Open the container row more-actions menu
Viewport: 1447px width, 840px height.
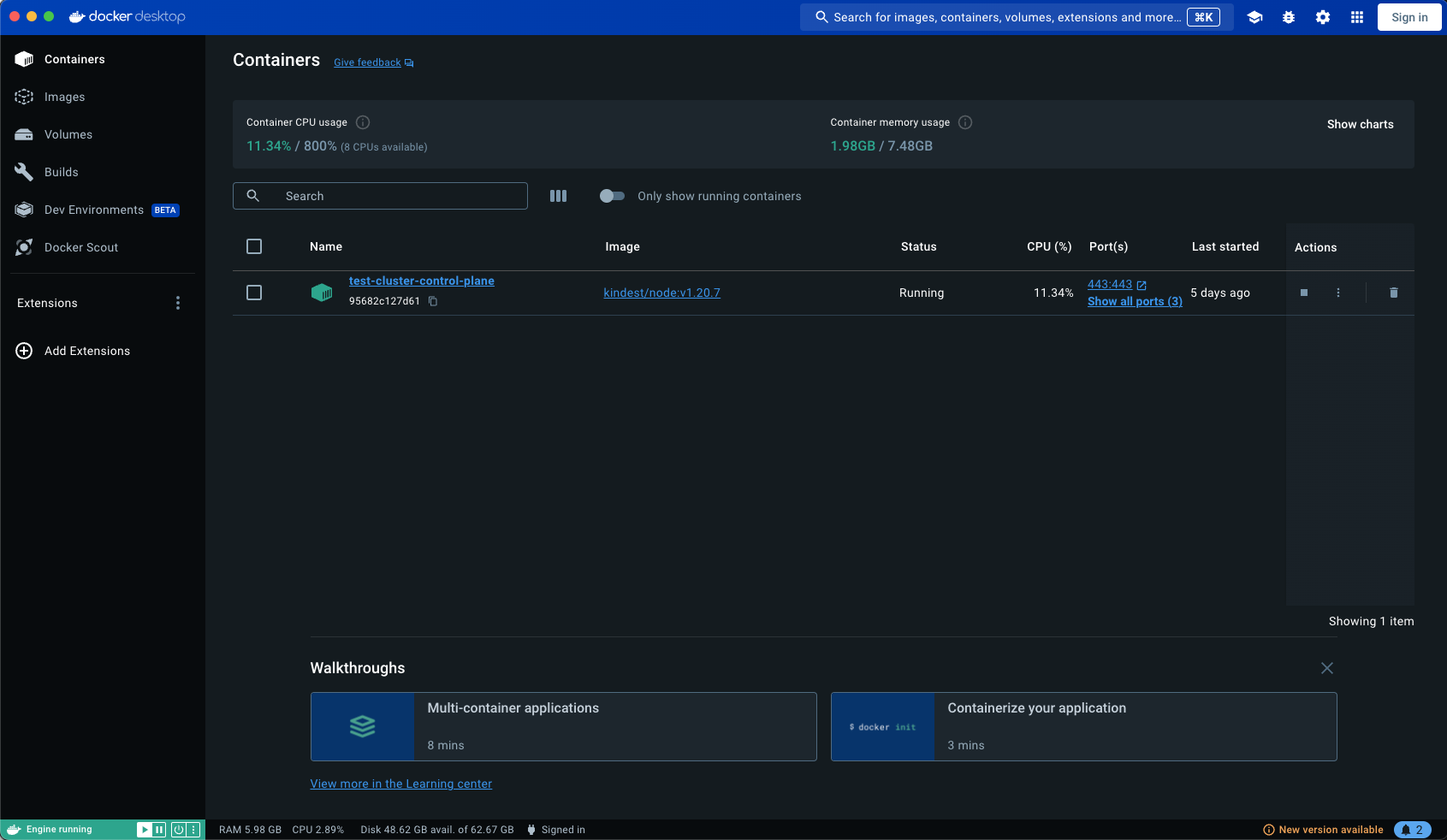click(1338, 293)
